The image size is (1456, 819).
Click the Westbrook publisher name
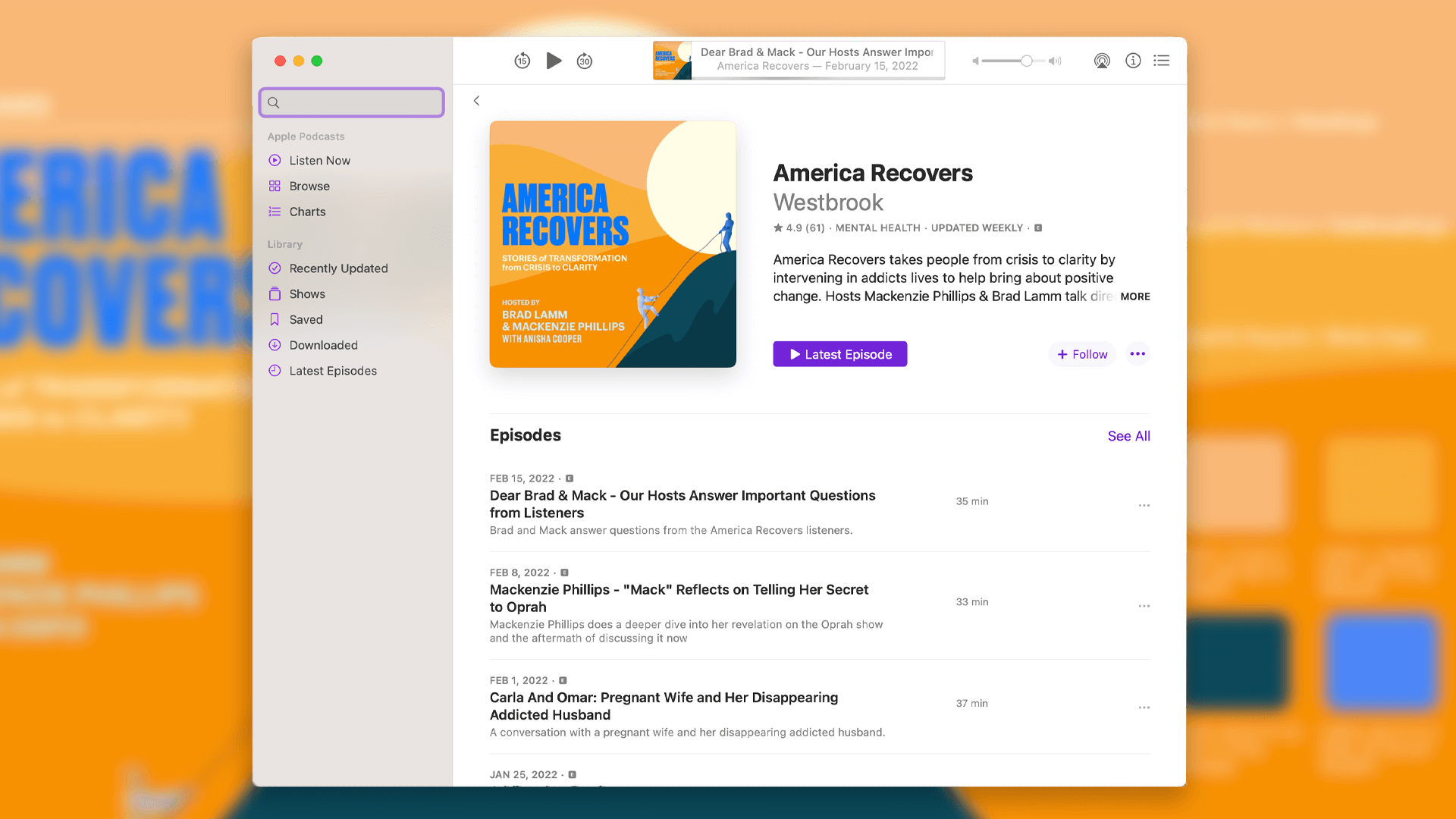tap(828, 202)
